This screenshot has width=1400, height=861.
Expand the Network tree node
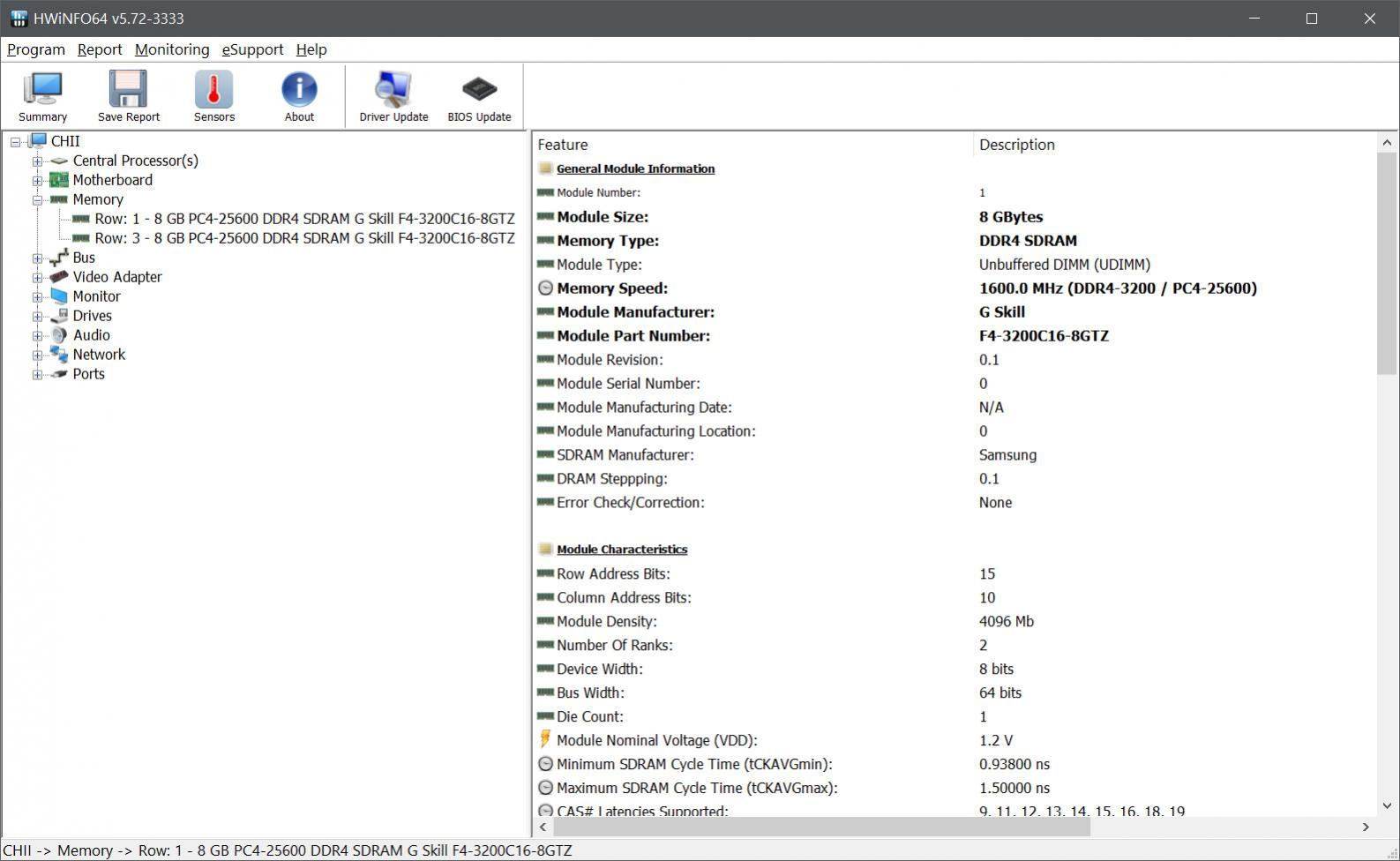[x=38, y=355]
